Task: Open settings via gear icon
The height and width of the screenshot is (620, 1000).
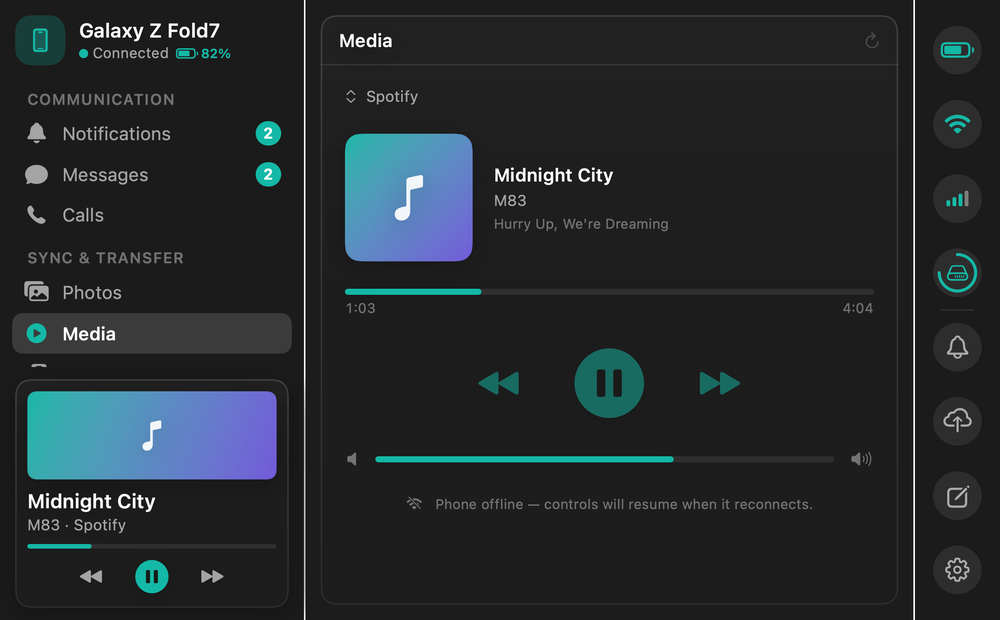Action: [x=957, y=570]
